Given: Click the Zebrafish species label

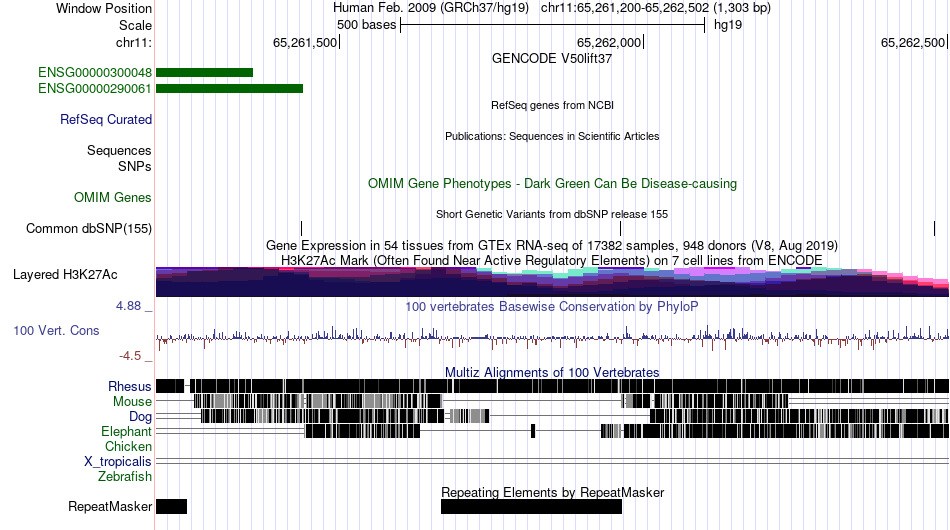Looking at the screenshot, I should [125, 477].
